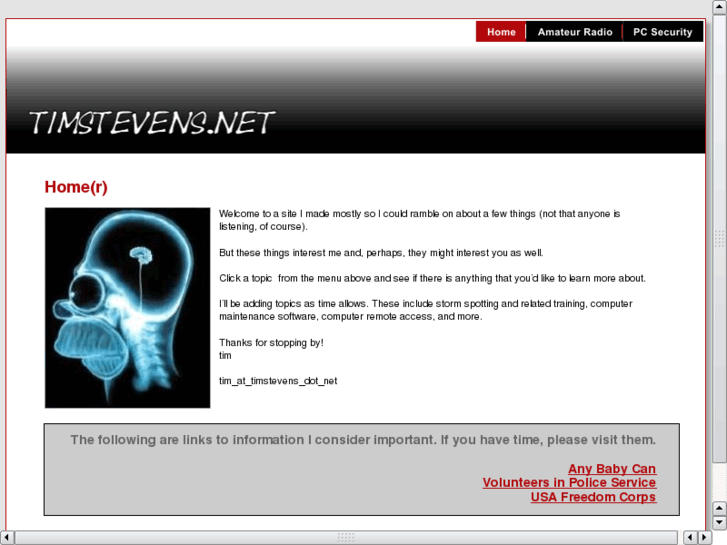Click the tim_at_timstevens_dot_net email text
The image size is (727, 545).
click(278, 381)
